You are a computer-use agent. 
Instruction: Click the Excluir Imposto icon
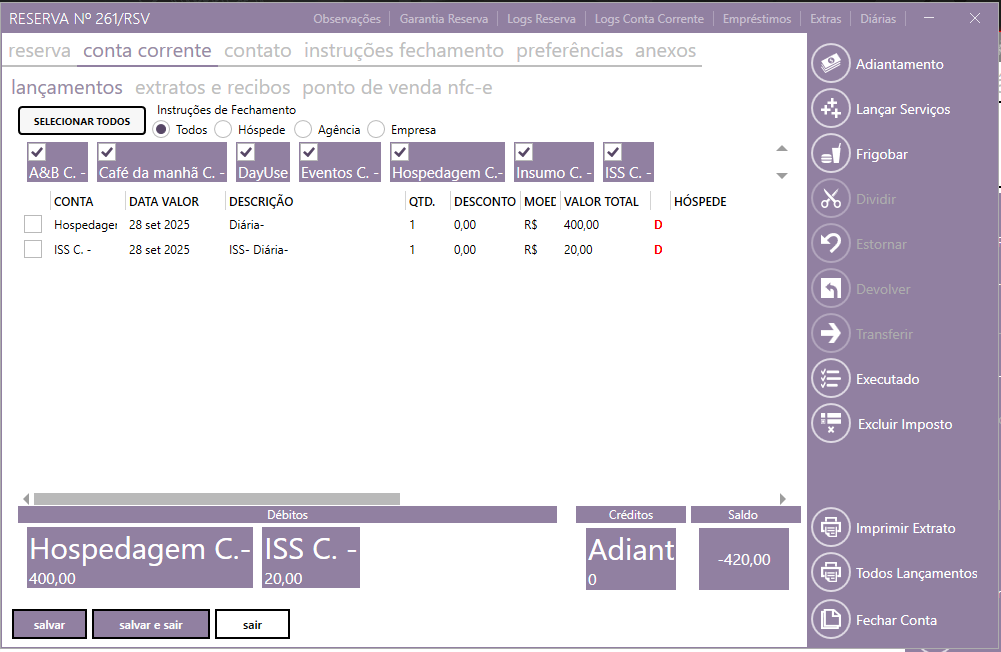click(830, 424)
